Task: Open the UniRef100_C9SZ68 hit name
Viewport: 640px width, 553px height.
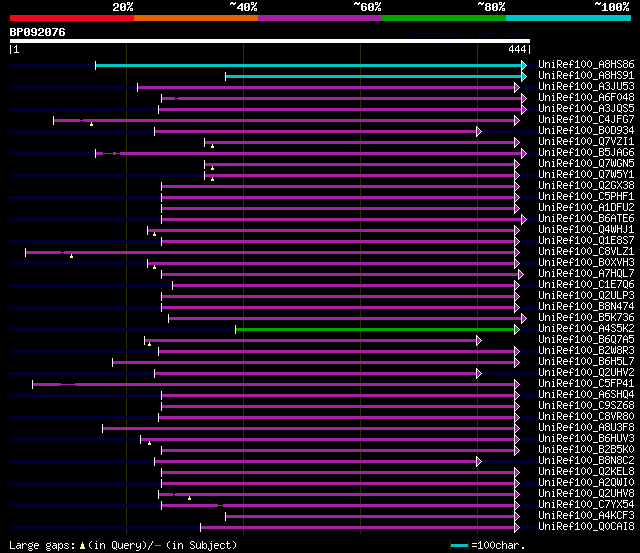Action: pos(586,406)
